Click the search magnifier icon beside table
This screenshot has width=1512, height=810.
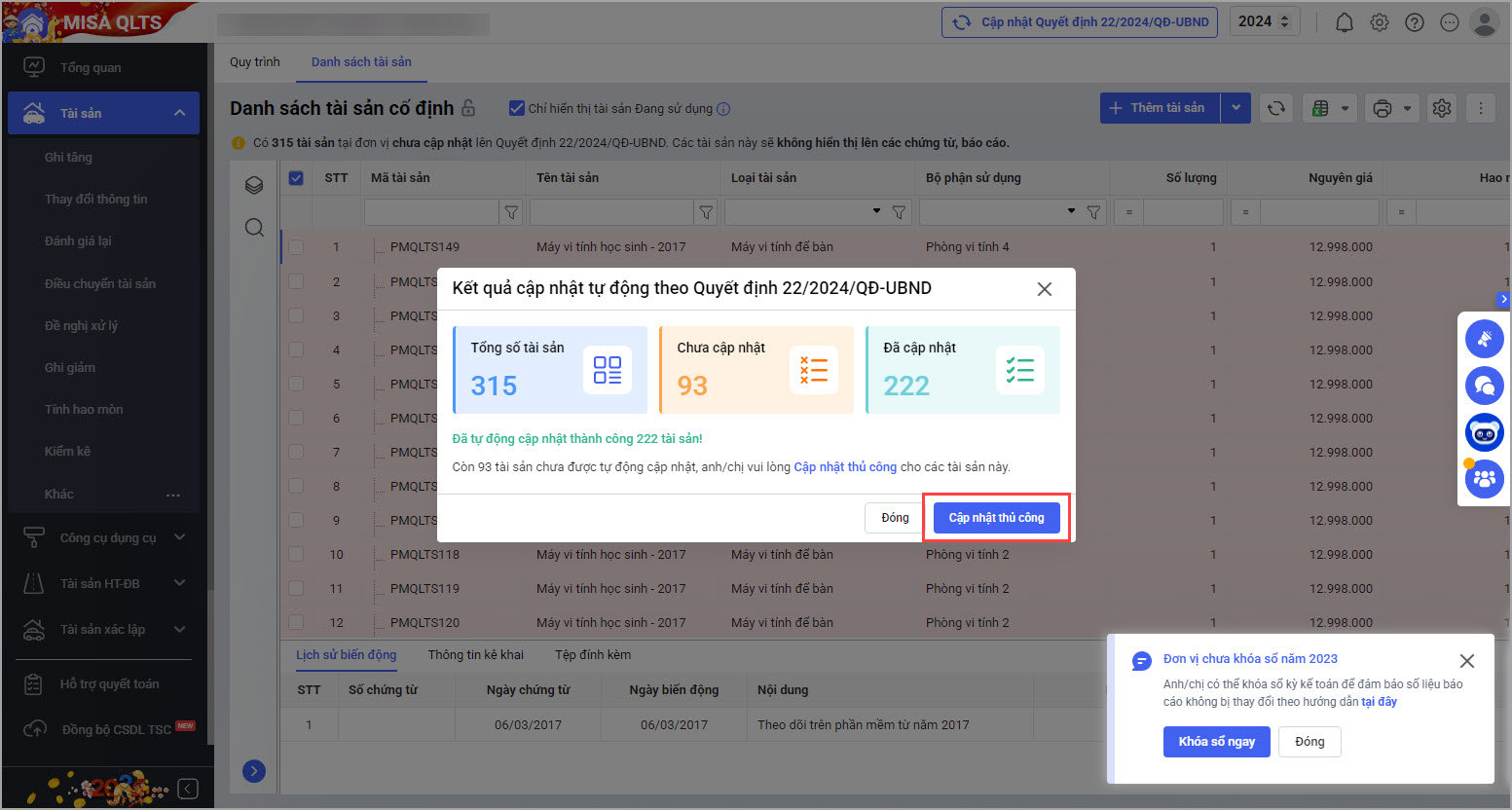[x=254, y=228]
